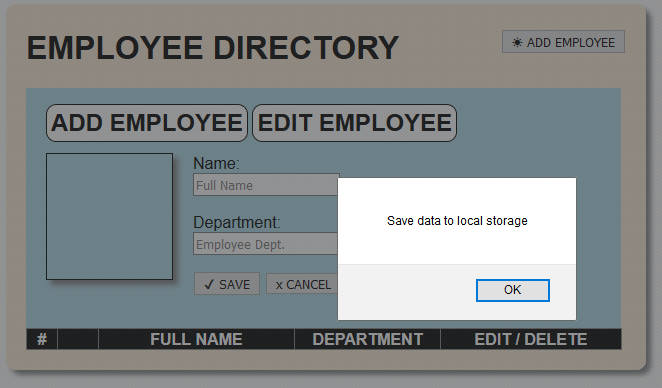Click the sun icon on Add Employee button

(x=517, y=42)
